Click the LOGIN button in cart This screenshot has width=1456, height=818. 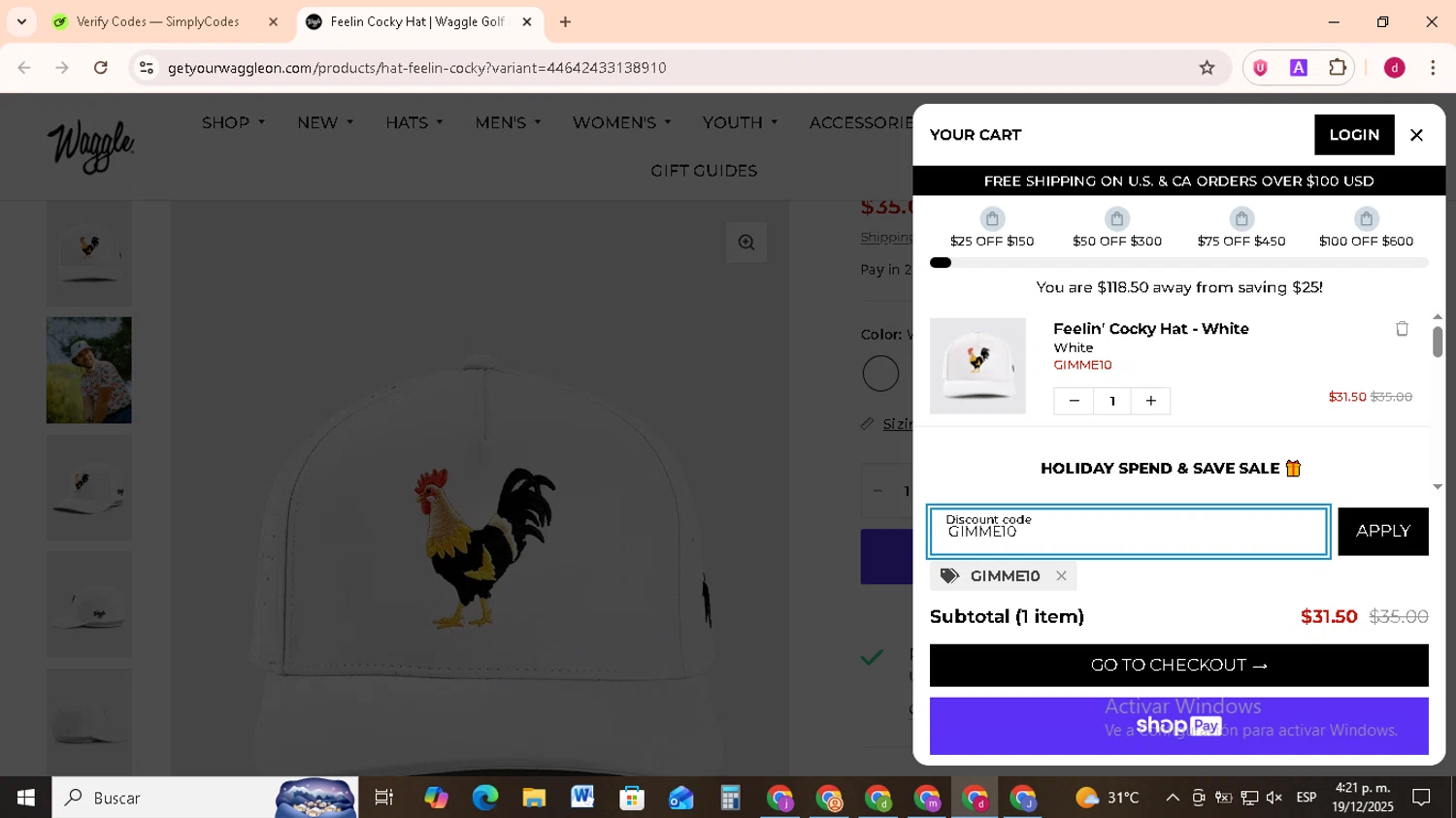tap(1354, 135)
